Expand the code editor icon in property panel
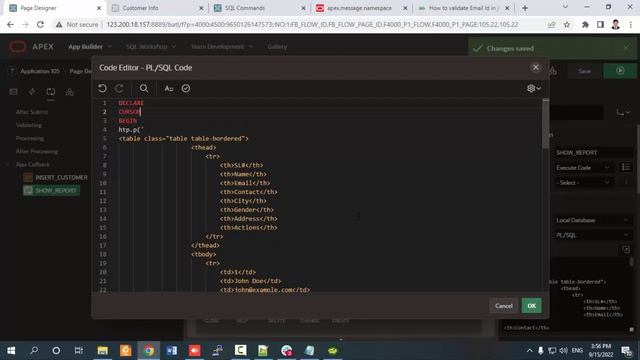The width and height of the screenshot is (640, 360). (626, 249)
